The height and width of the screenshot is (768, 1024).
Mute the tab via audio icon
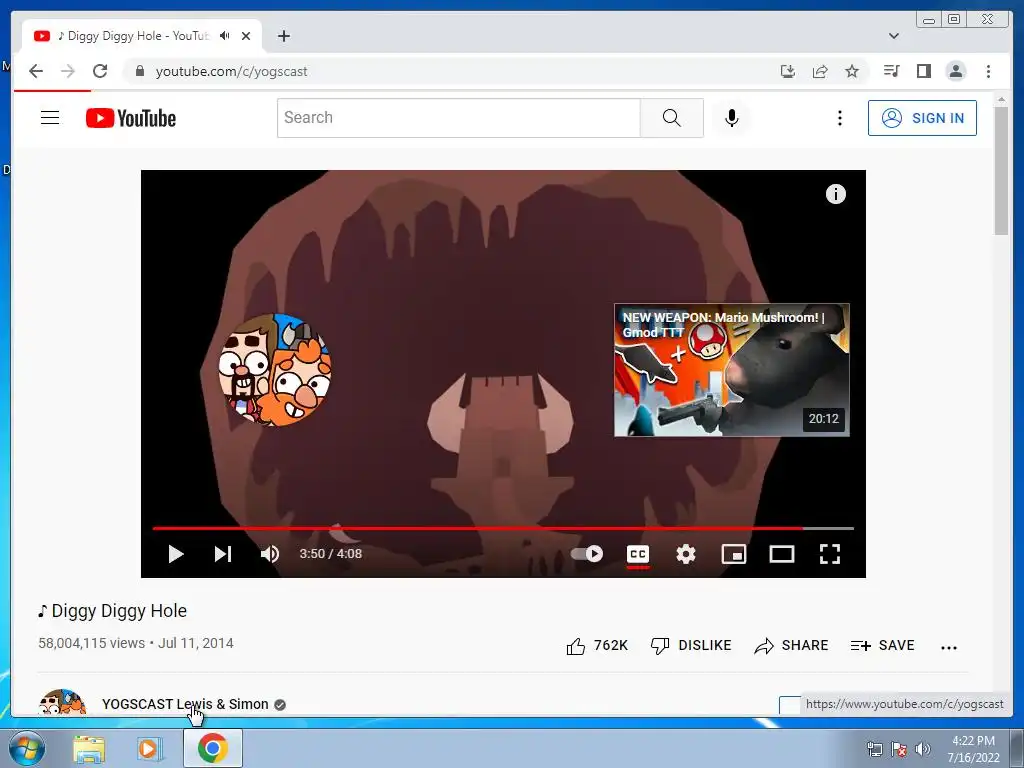pos(225,36)
